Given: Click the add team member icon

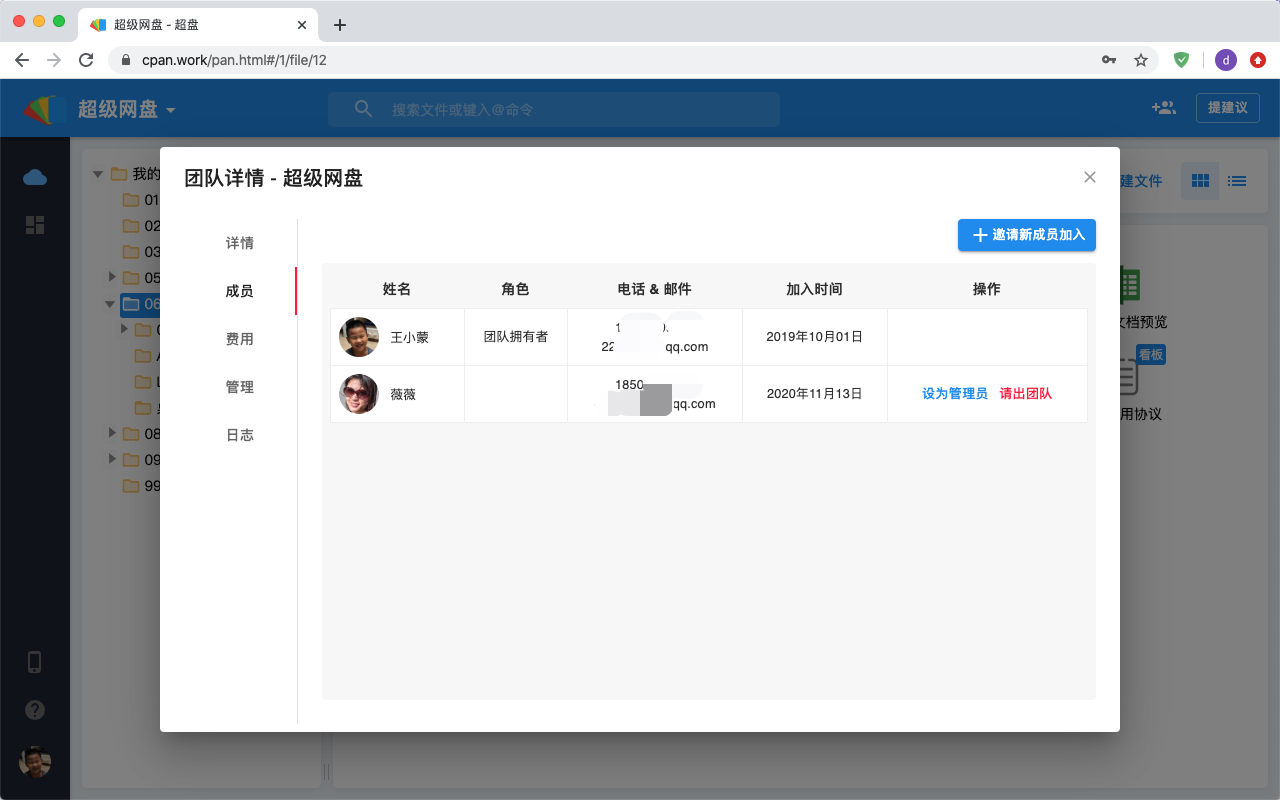Looking at the screenshot, I should point(1163,108).
